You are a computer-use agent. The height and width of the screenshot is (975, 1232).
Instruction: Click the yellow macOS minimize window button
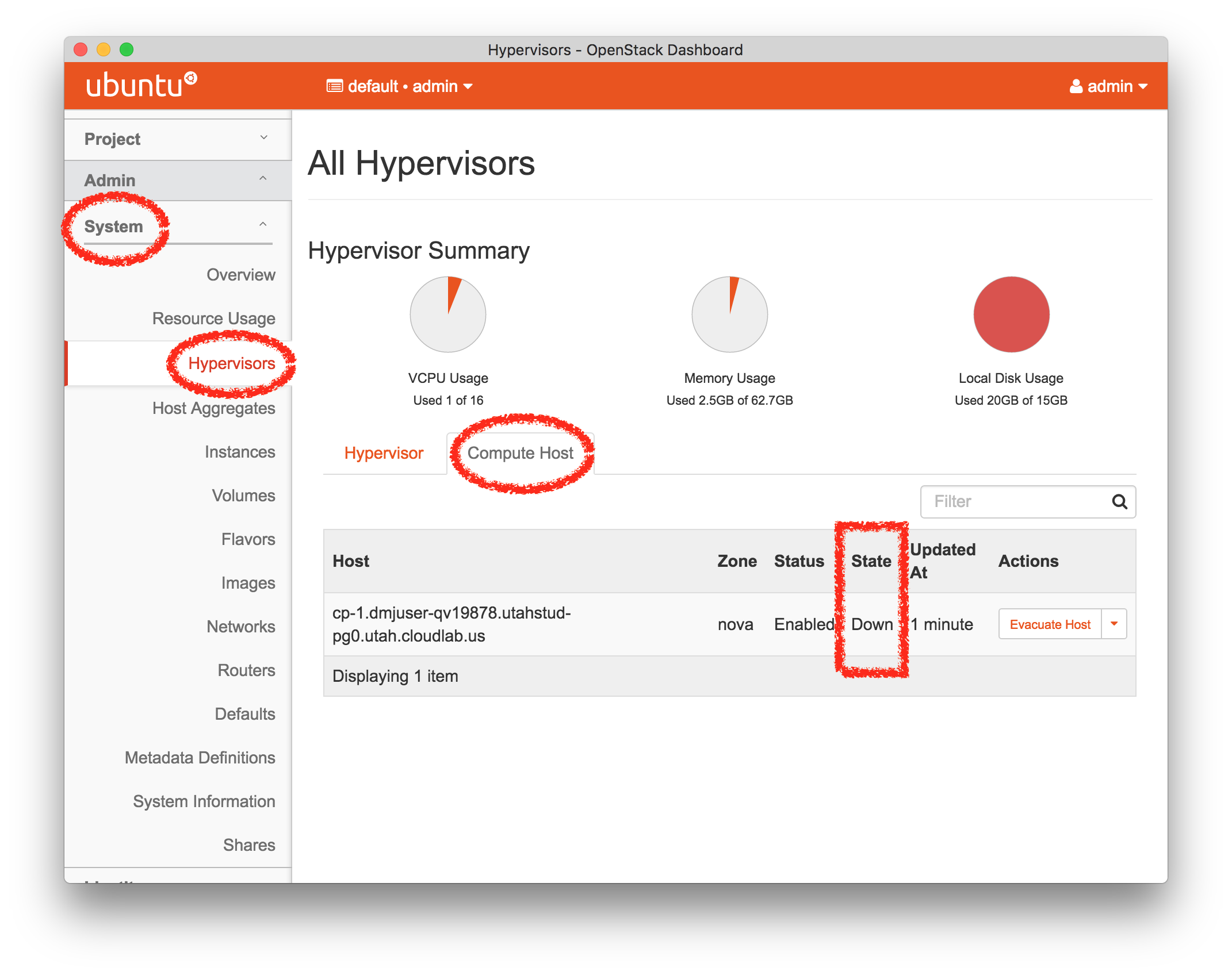pyautogui.click(x=104, y=49)
